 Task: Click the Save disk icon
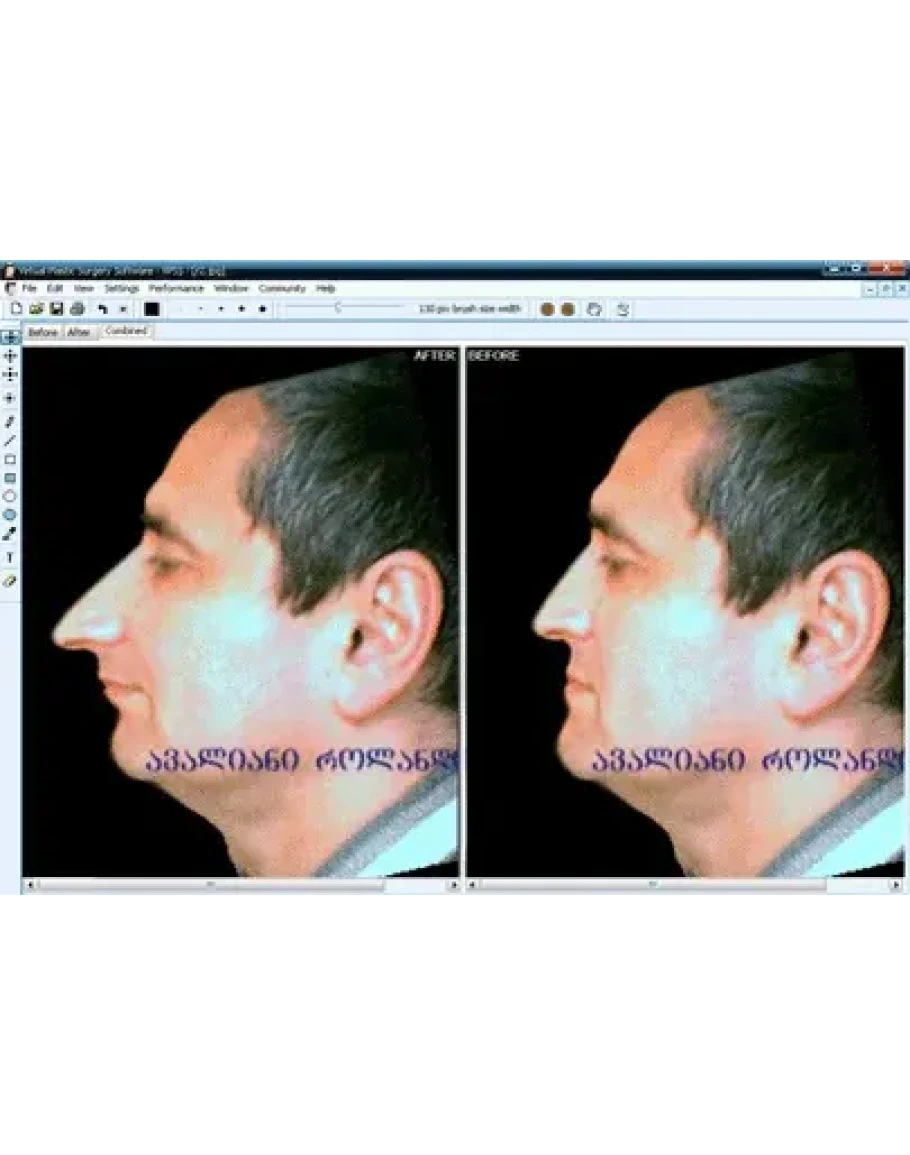tap(56, 309)
